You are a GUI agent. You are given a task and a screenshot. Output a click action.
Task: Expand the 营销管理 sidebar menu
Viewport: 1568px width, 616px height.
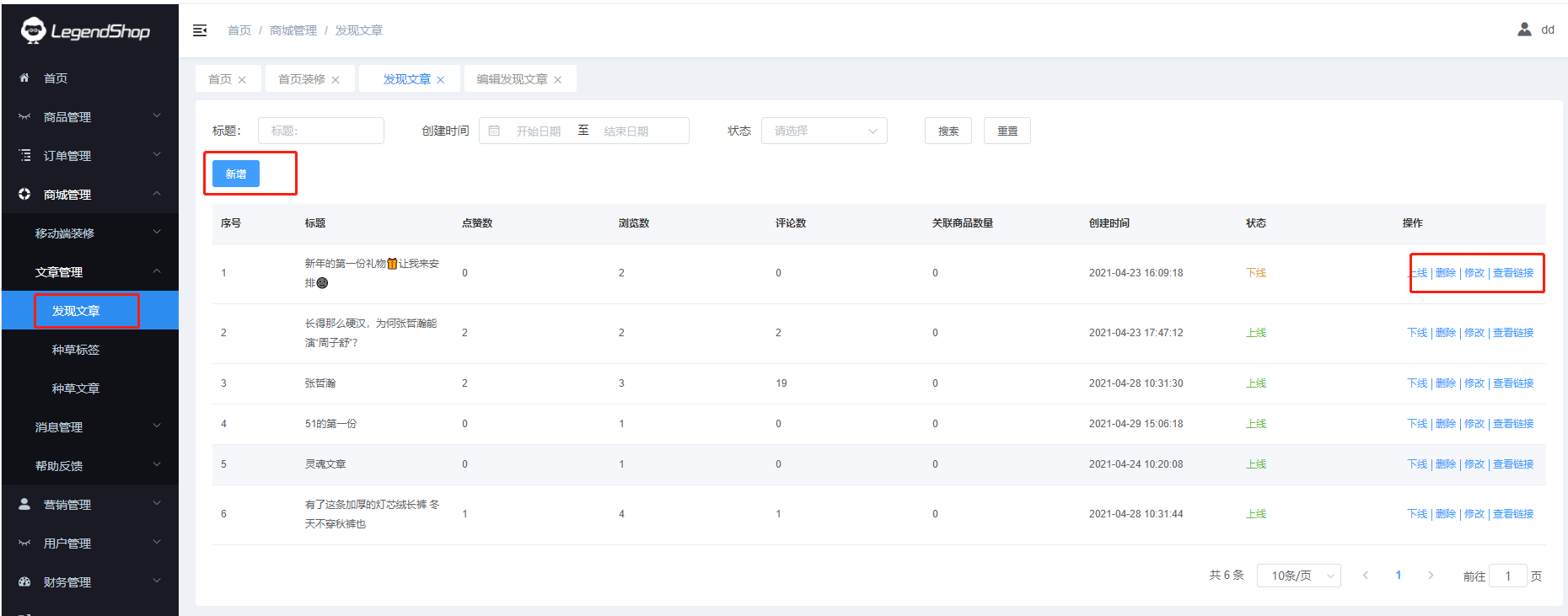89,504
